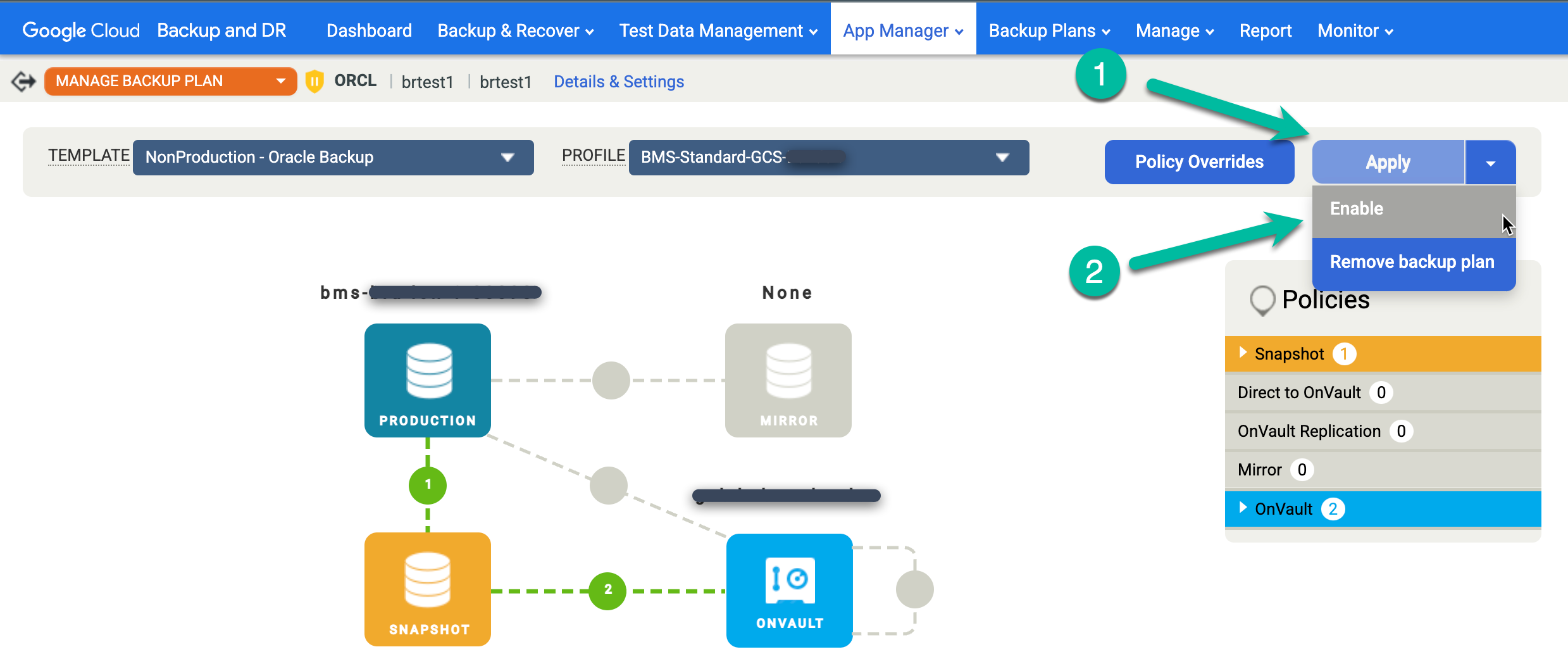The width and height of the screenshot is (1568, 666).
Task: Open the Details & Settings link
Action: (x=618, y=81)
